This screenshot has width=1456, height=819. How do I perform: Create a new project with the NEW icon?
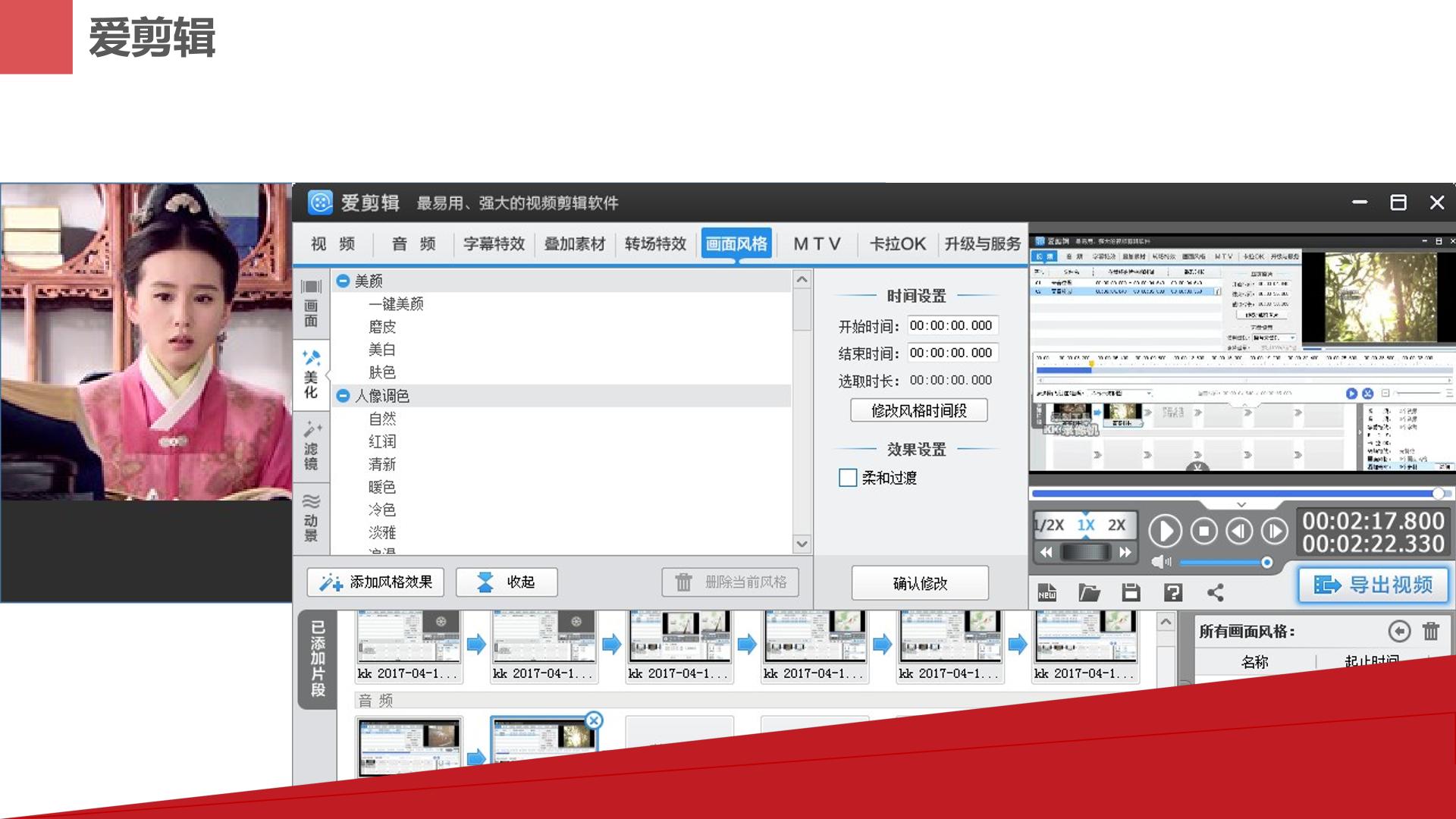[x=1046, y=592]
